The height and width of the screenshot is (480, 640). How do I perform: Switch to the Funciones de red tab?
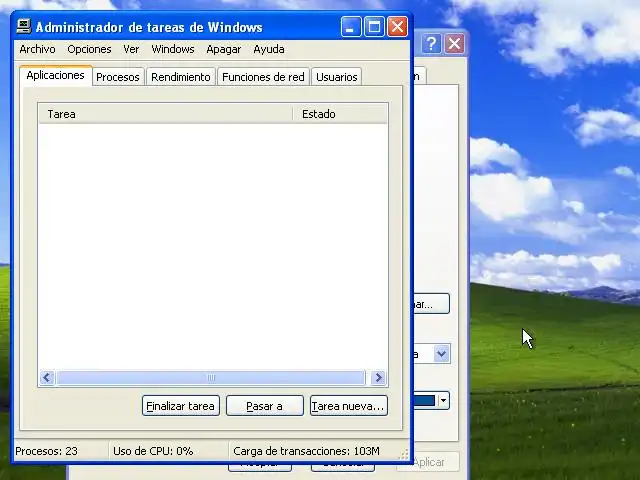(263, 77)
